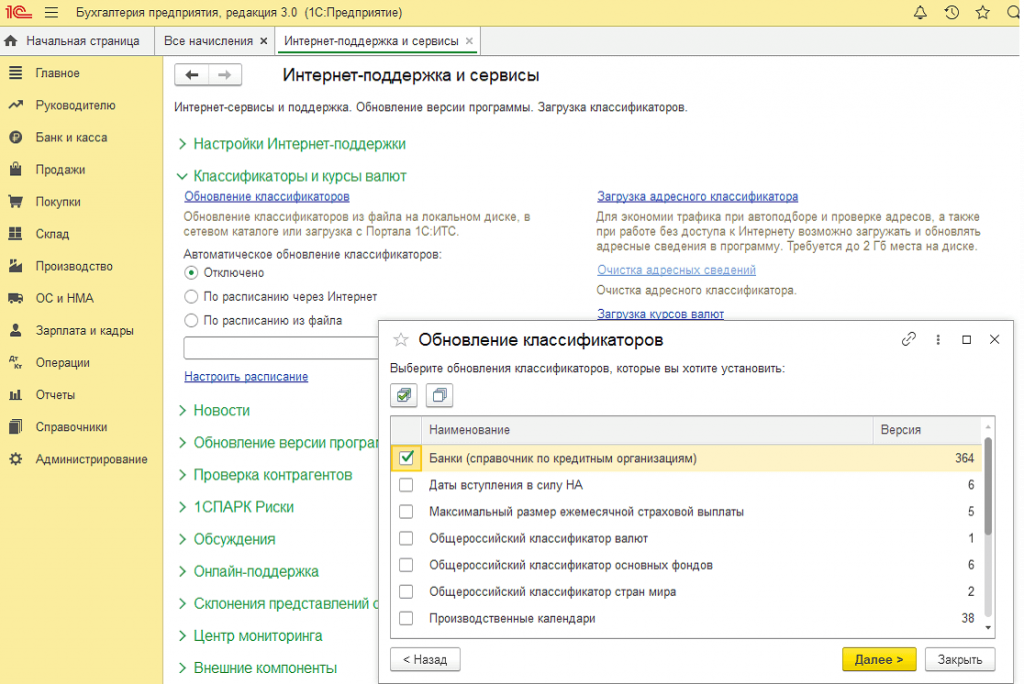Open the main menu hamburger icon

point(51,12)
